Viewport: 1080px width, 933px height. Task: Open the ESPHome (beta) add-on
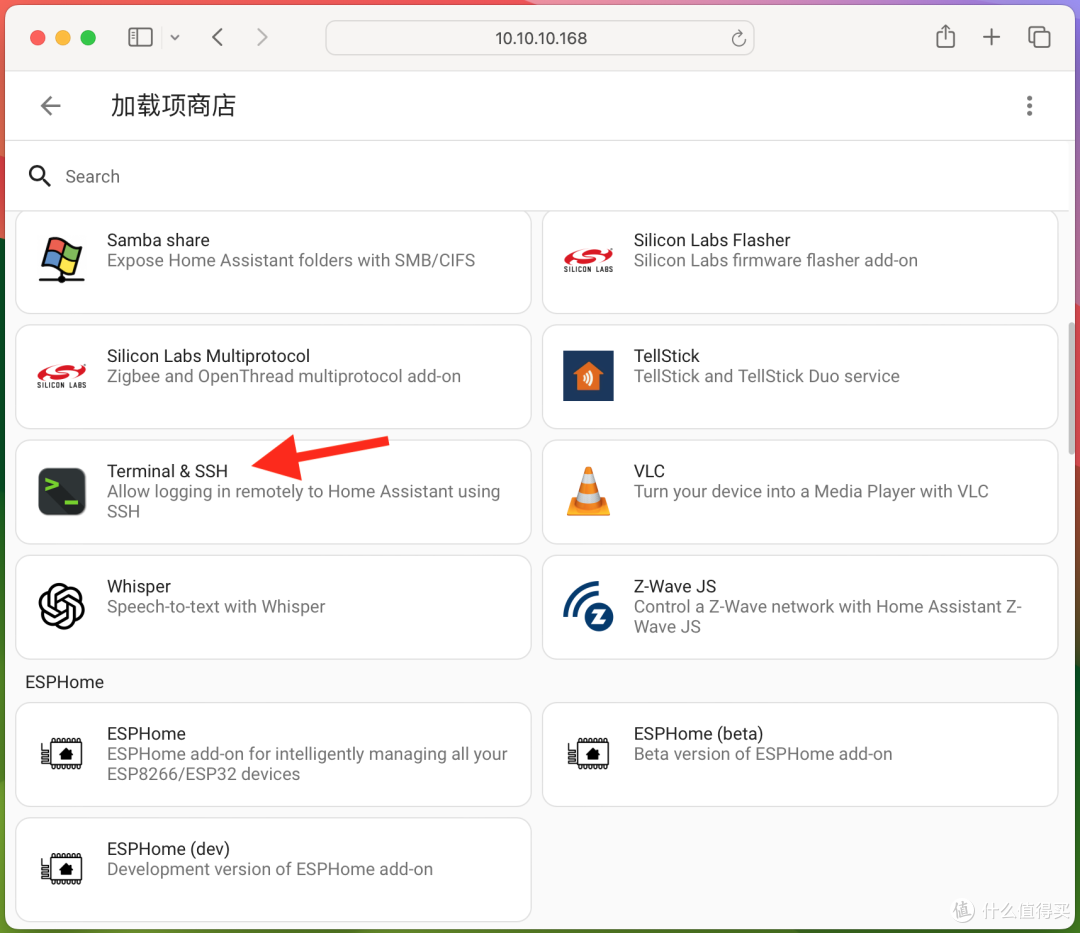[800, 754]
